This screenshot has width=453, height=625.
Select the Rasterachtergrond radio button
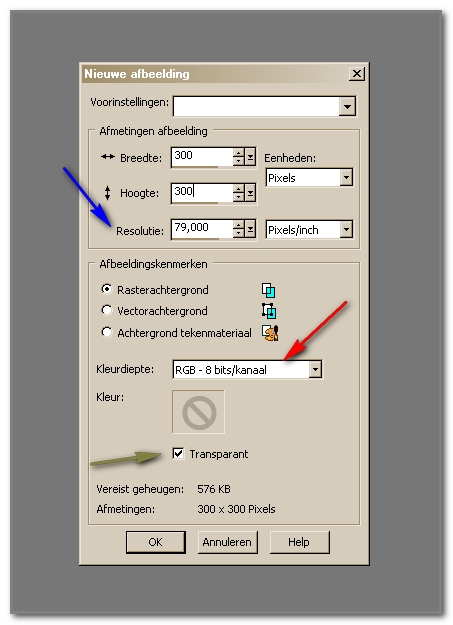pyautogui.click(x=106, y=289)
